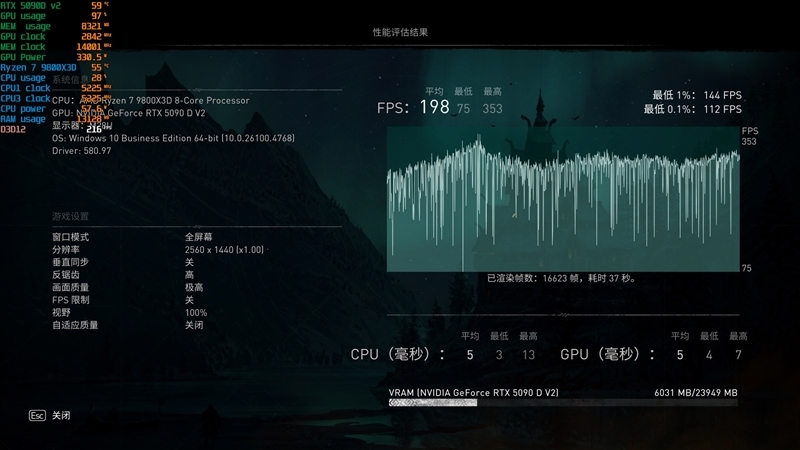Click the GPU（毫秒）label
Image resolution: width=800 pixels, height=450 pixels.
click(x=608, y=354)
